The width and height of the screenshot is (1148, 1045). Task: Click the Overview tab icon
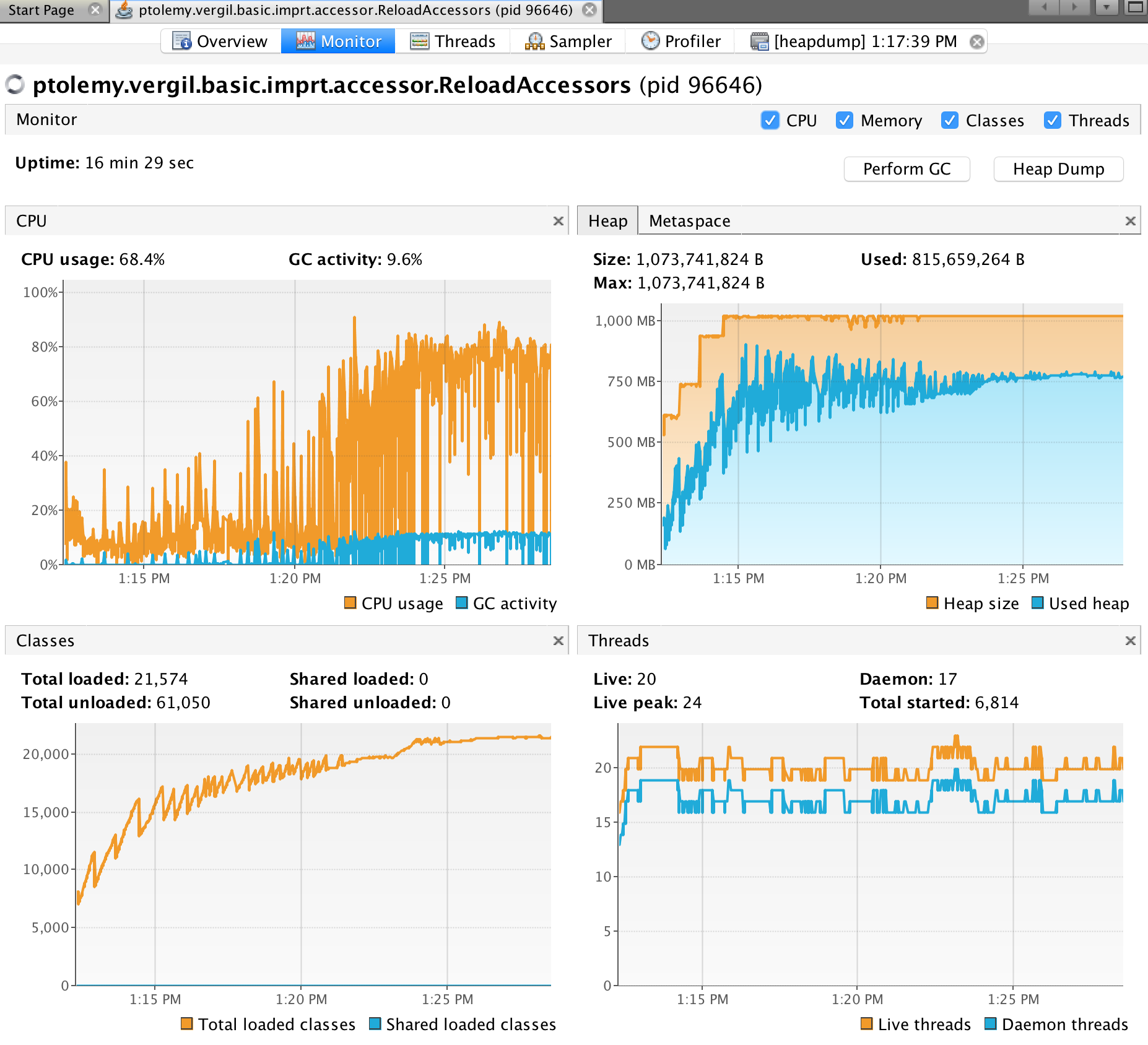click(181, 41)
